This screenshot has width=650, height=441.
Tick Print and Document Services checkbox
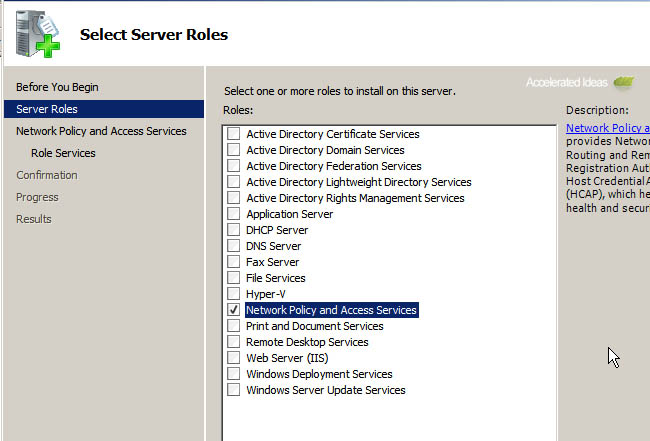pyautogui.click(x=233, y=325)
